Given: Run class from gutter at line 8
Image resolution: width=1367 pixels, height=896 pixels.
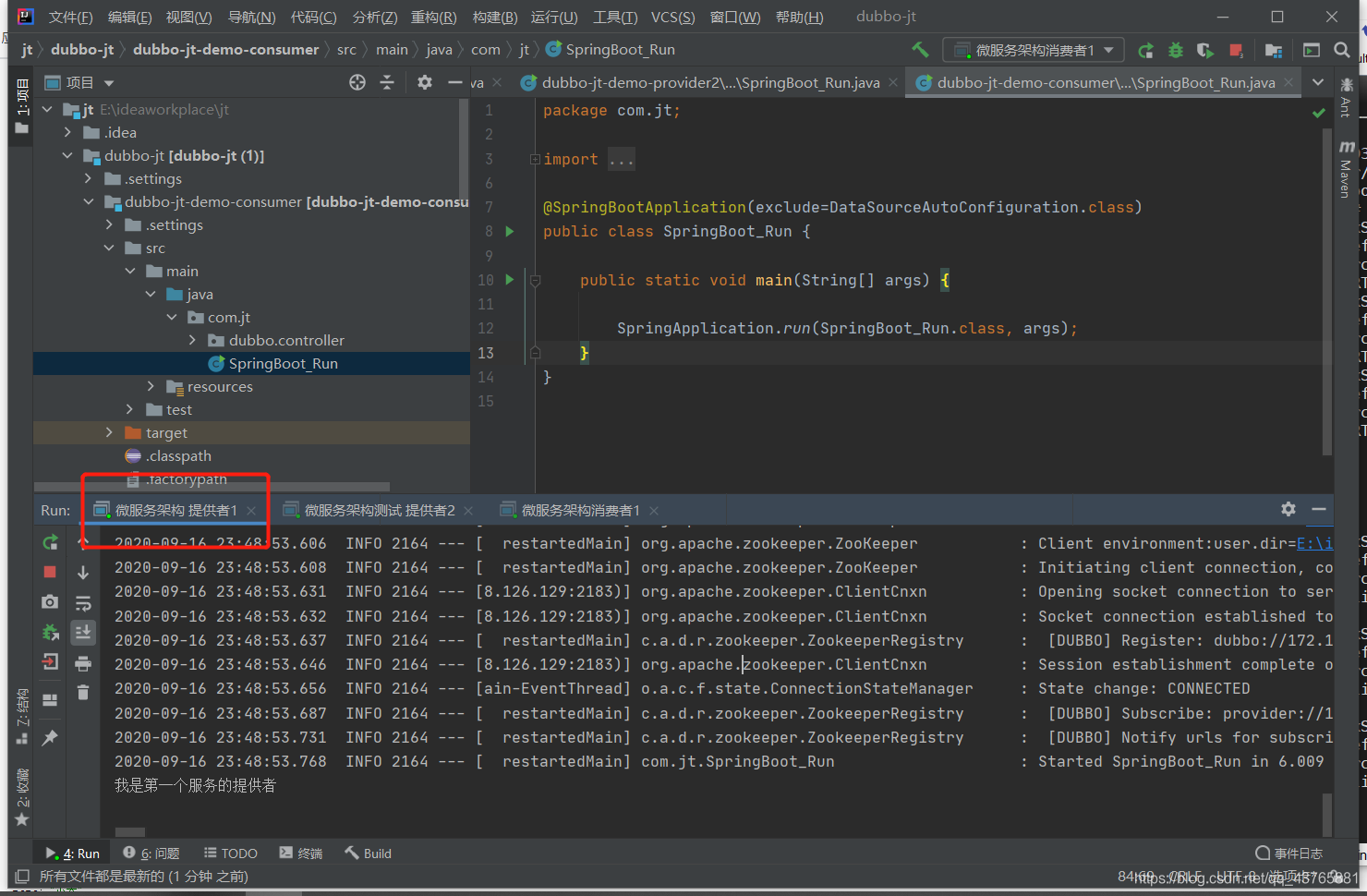Looking at the screenshot, I should [x=509, y=231].
